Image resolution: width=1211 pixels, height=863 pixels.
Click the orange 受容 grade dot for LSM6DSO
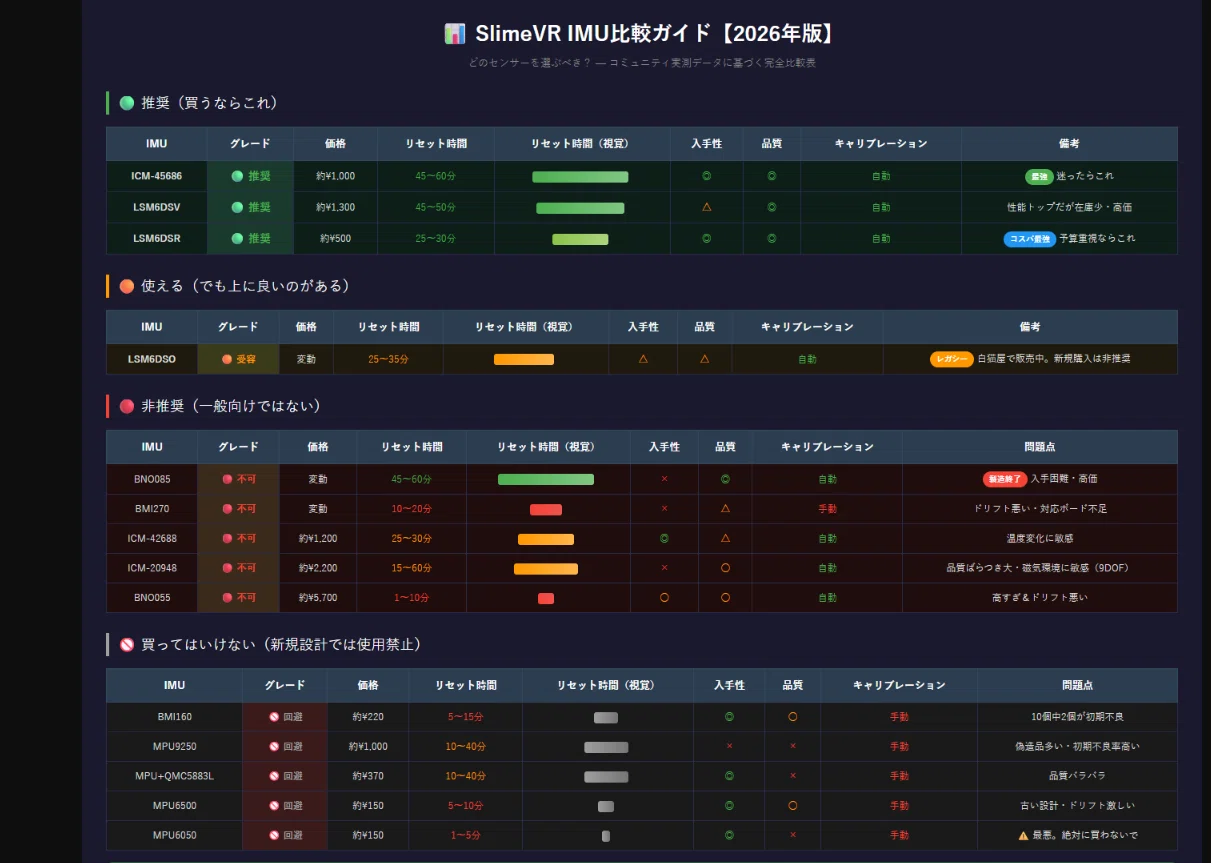click(227, 359)
